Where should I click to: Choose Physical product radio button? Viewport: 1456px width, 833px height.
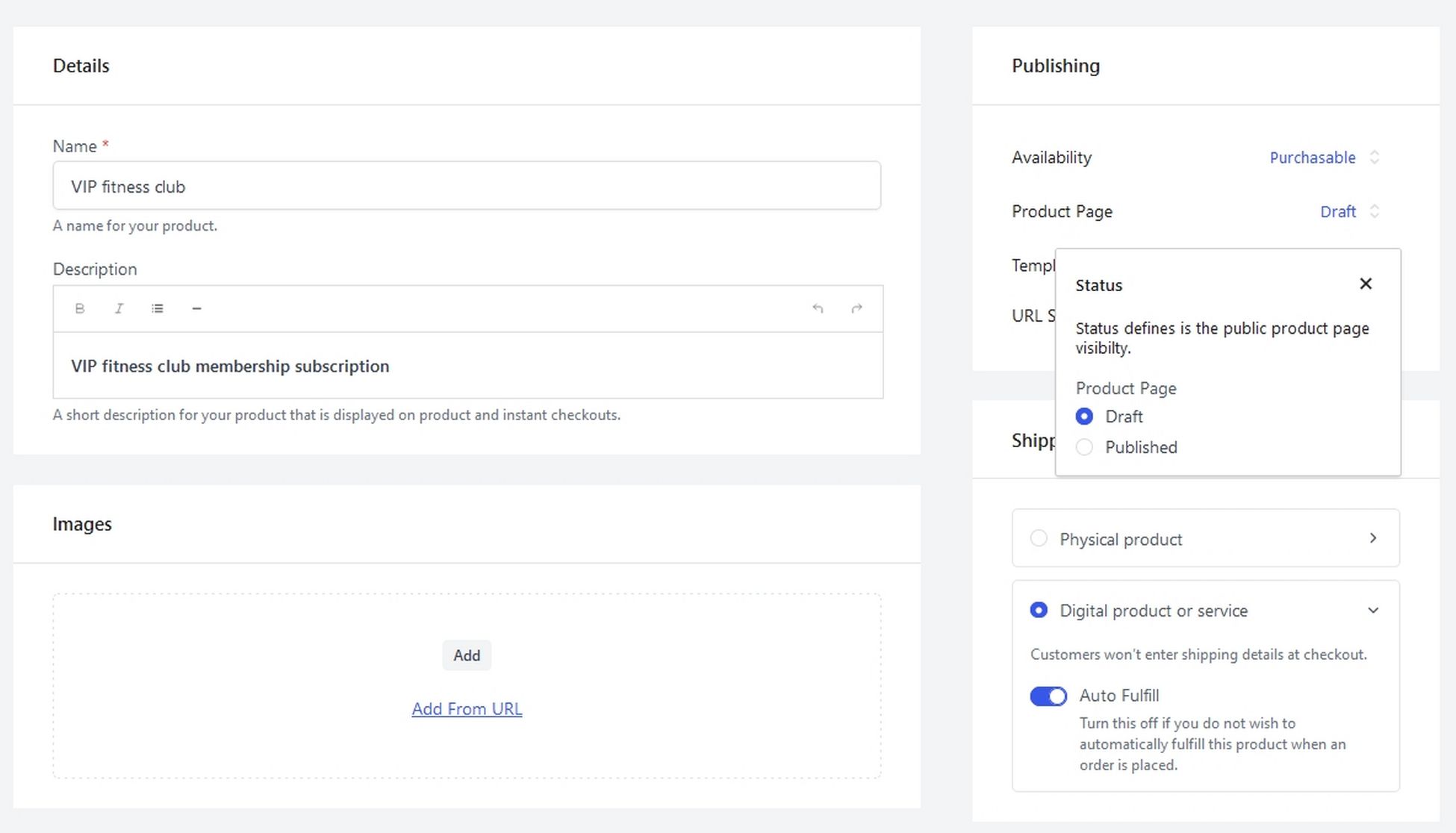coord(1039,538)
